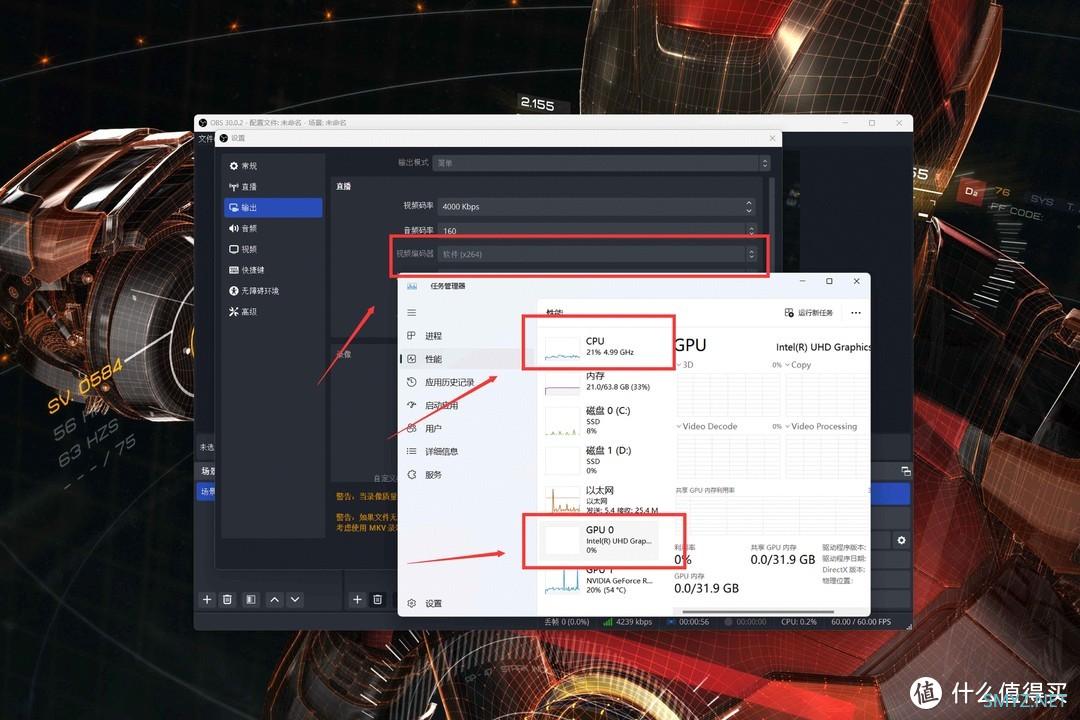Select the 内存 entry in the performance list
The width and height of the screenshot is (1080, 720).
[x=598, y=382]
